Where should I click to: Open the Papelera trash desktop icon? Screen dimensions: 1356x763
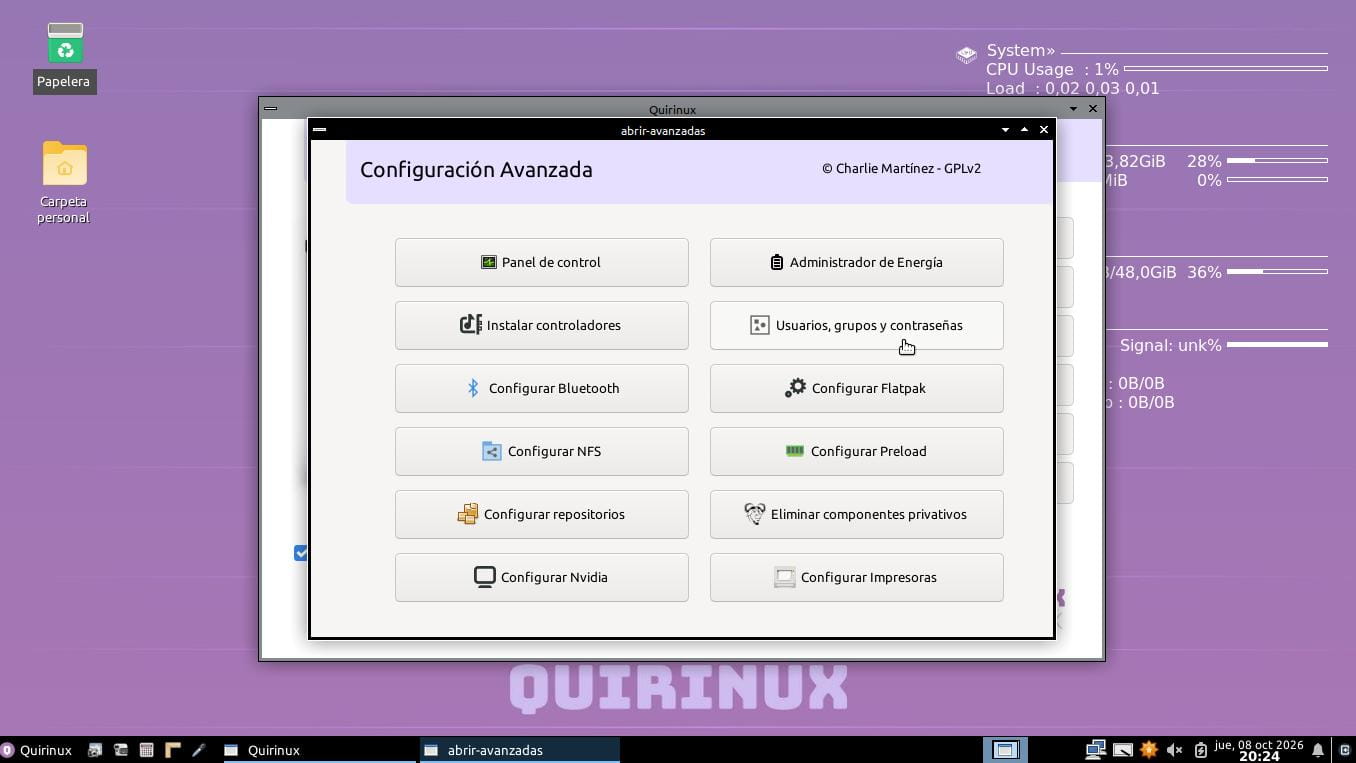click(65, 58)
